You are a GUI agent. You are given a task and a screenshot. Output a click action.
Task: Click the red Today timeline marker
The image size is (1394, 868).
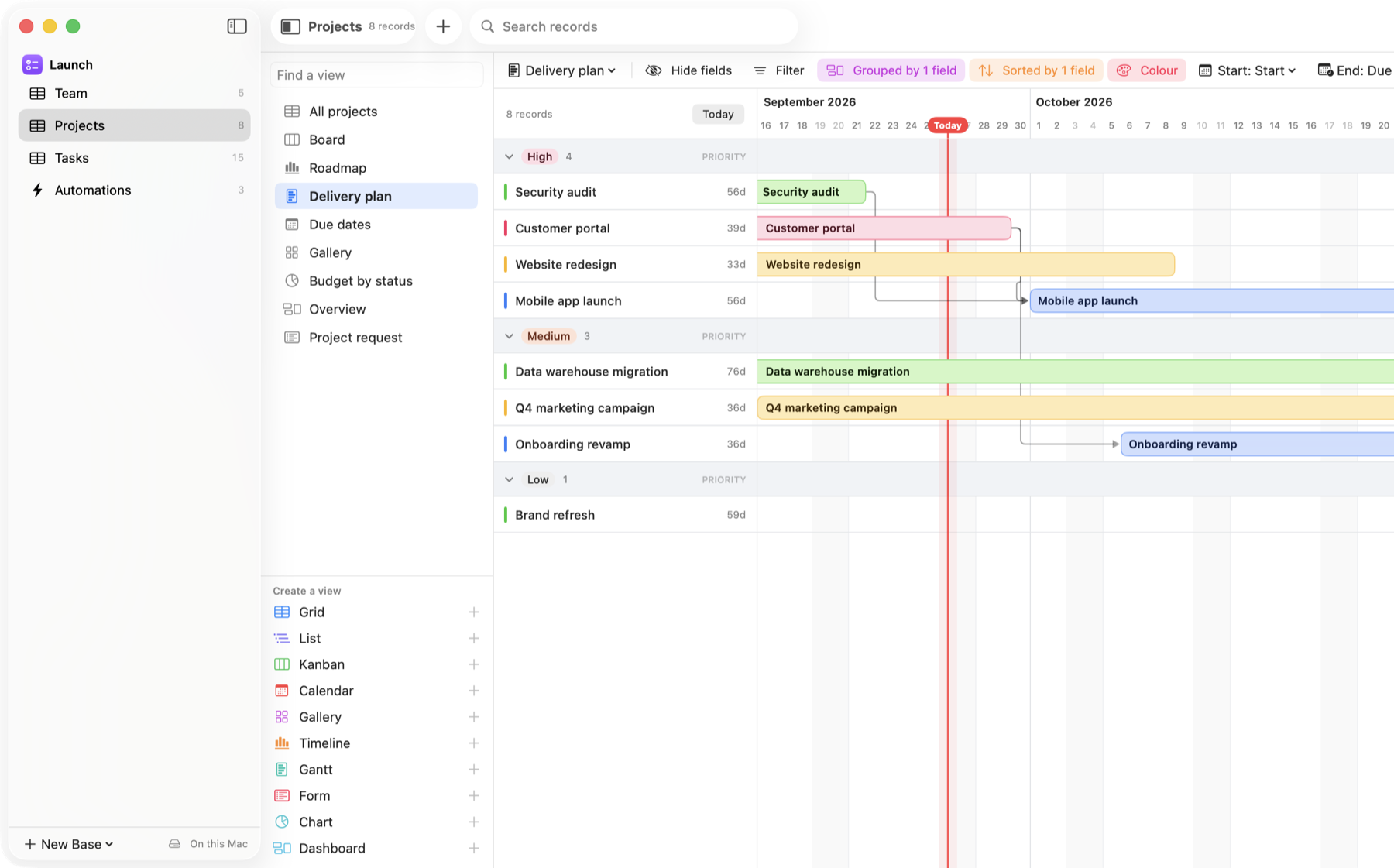(947, 125)
